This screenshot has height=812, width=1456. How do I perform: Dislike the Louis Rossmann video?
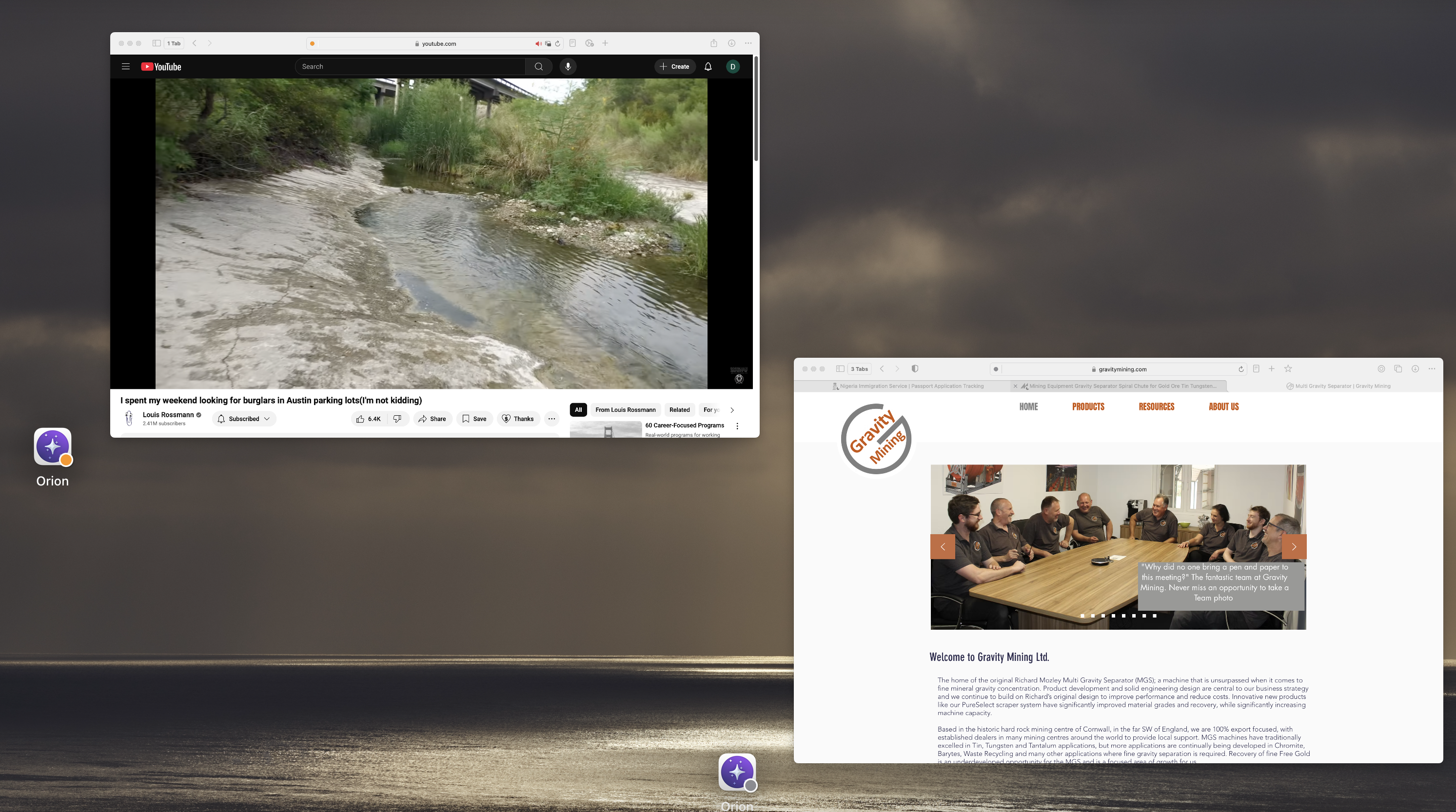click(x=397, y=419)
